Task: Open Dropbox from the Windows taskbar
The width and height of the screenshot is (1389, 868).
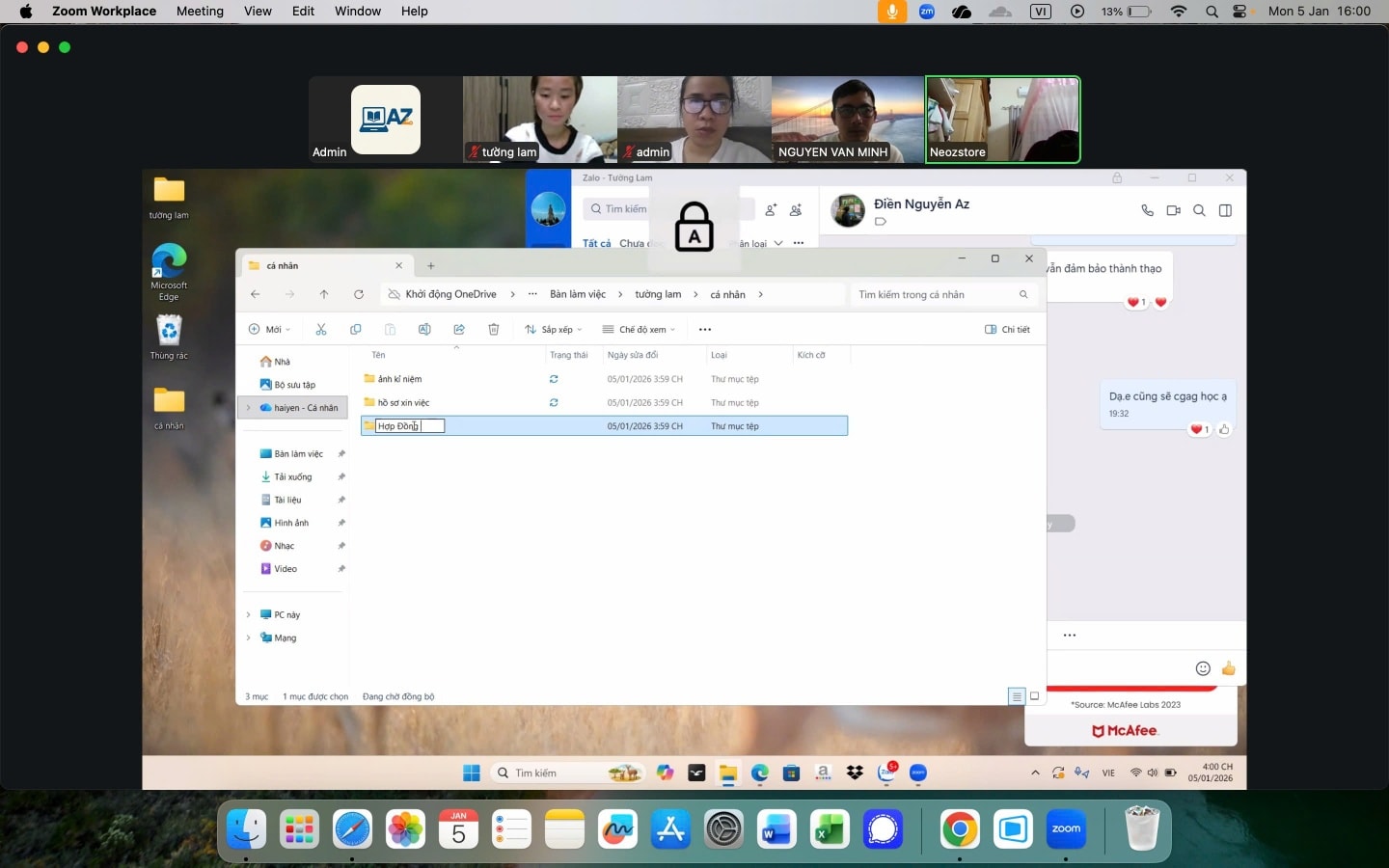Action: [x=855, y=773]
